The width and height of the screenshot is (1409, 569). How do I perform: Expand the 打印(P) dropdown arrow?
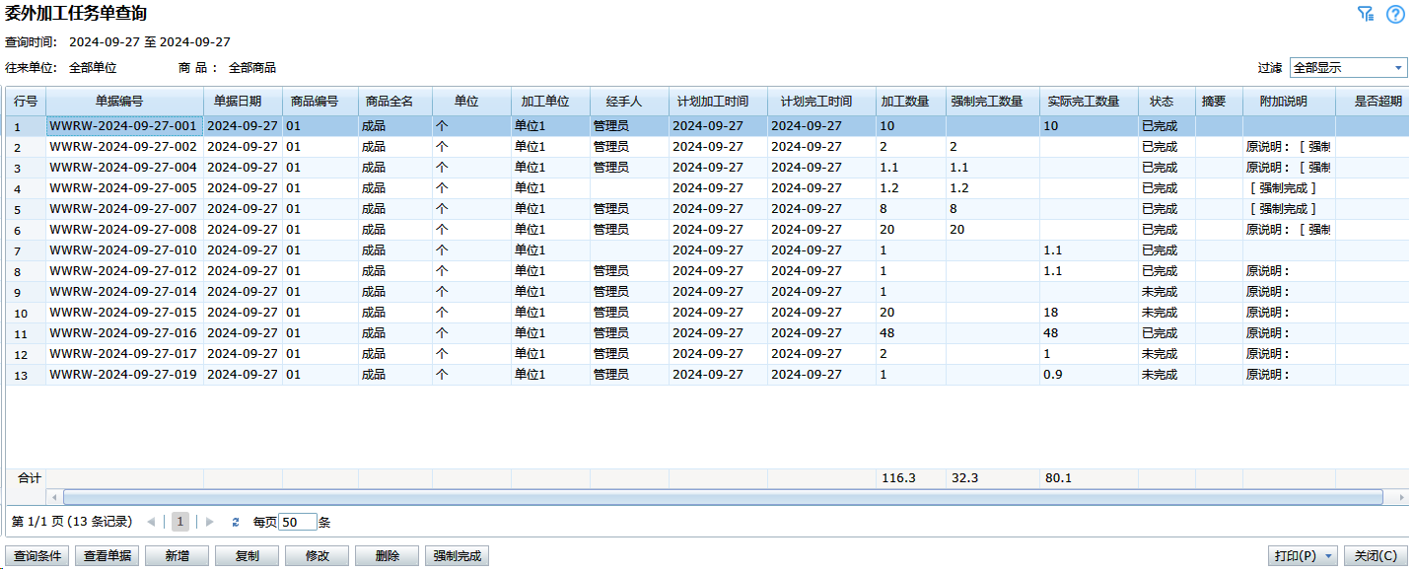(1329, 556)
